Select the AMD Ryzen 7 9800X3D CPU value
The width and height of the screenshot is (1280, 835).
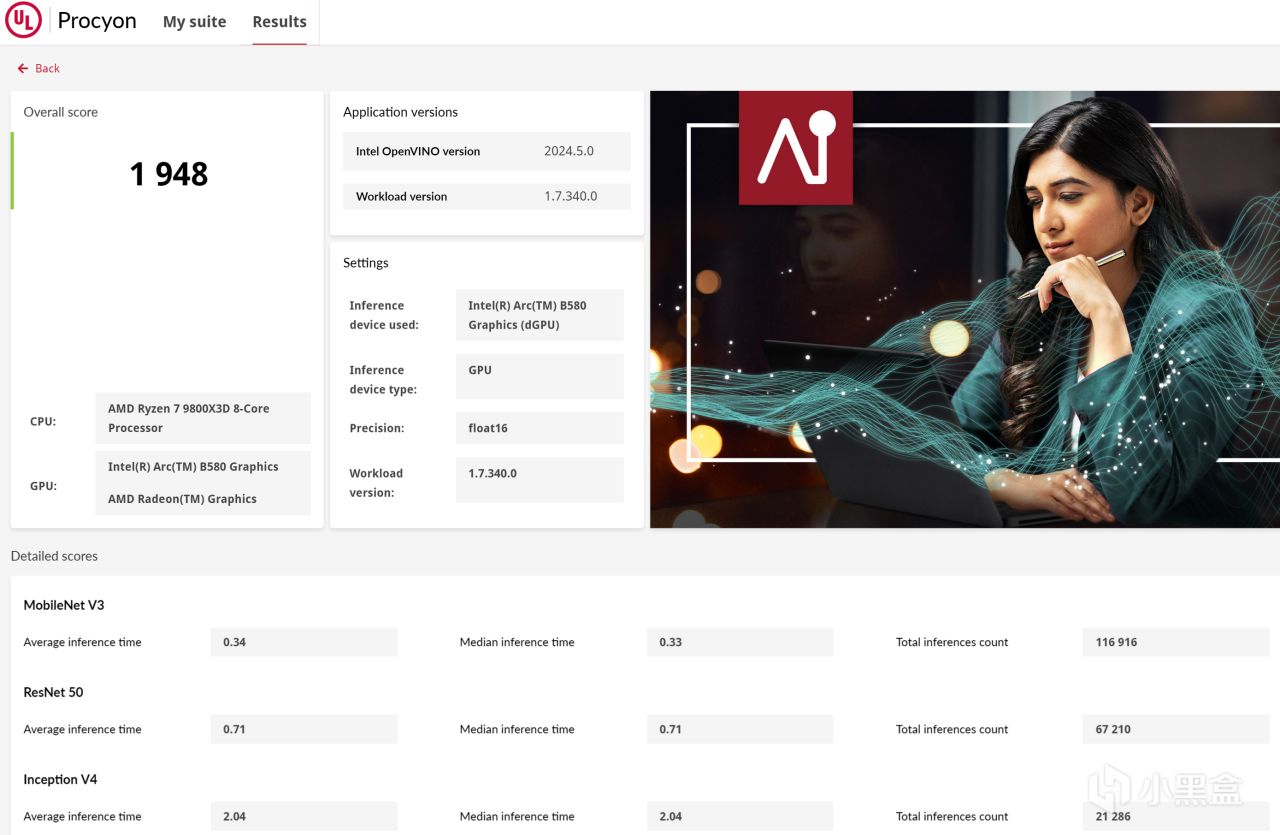[203, 418]
